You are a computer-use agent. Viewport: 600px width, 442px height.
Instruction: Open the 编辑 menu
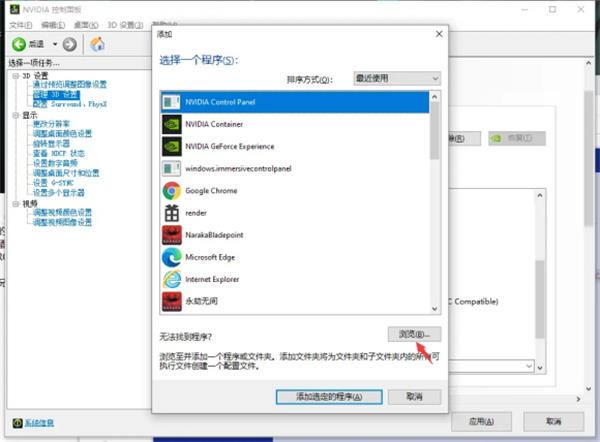(x=53, y=25)
